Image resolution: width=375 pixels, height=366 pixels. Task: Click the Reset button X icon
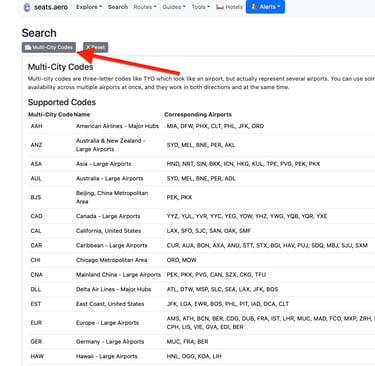point(88,47)
